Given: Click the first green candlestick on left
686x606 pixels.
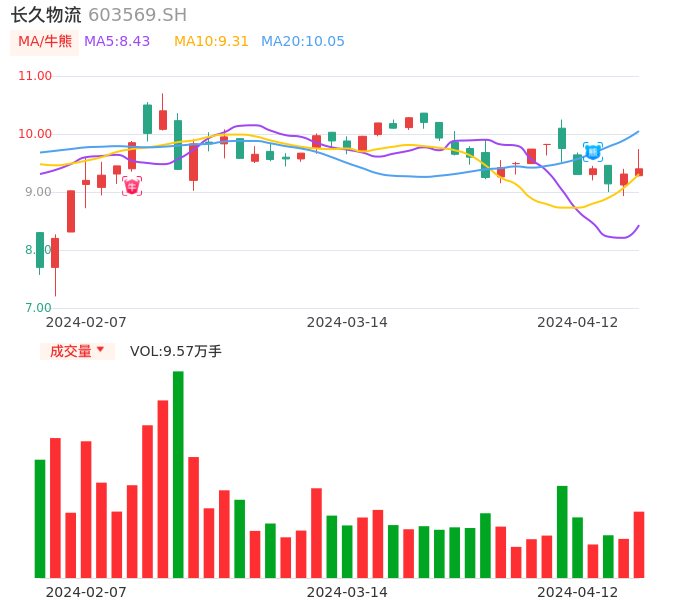Looking at the screenshot, I should pos(40,250).
